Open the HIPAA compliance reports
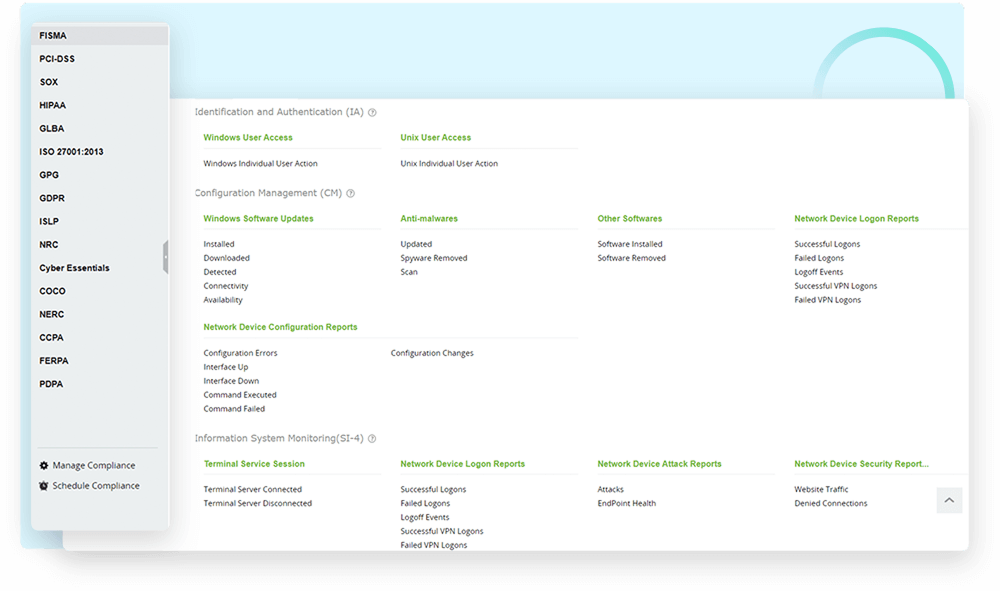Image resolution: width=1000 pixels, height=591 pixels. pos(53,105)
